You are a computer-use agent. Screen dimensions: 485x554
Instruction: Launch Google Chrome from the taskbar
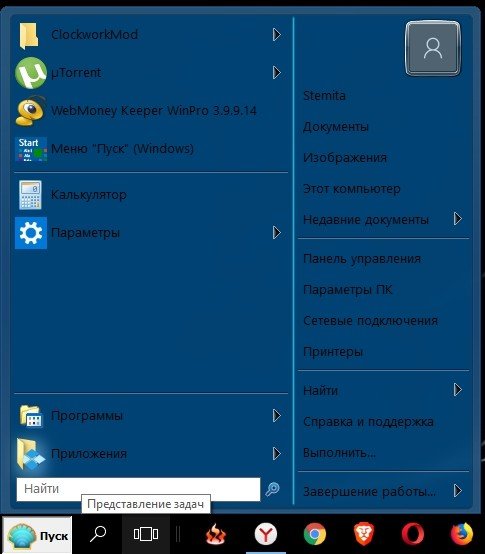(314, 534)
